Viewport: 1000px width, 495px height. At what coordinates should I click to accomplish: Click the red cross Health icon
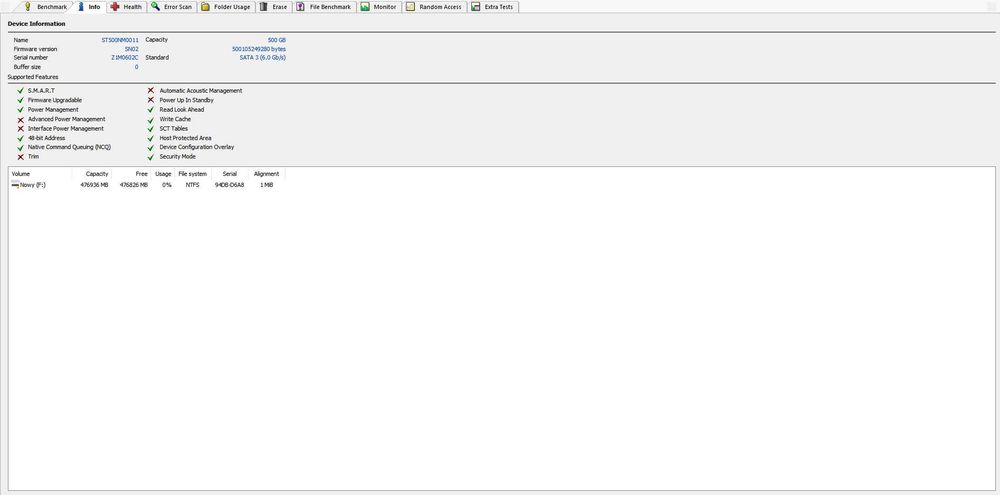pyautogui.click(x=115, y=6)
